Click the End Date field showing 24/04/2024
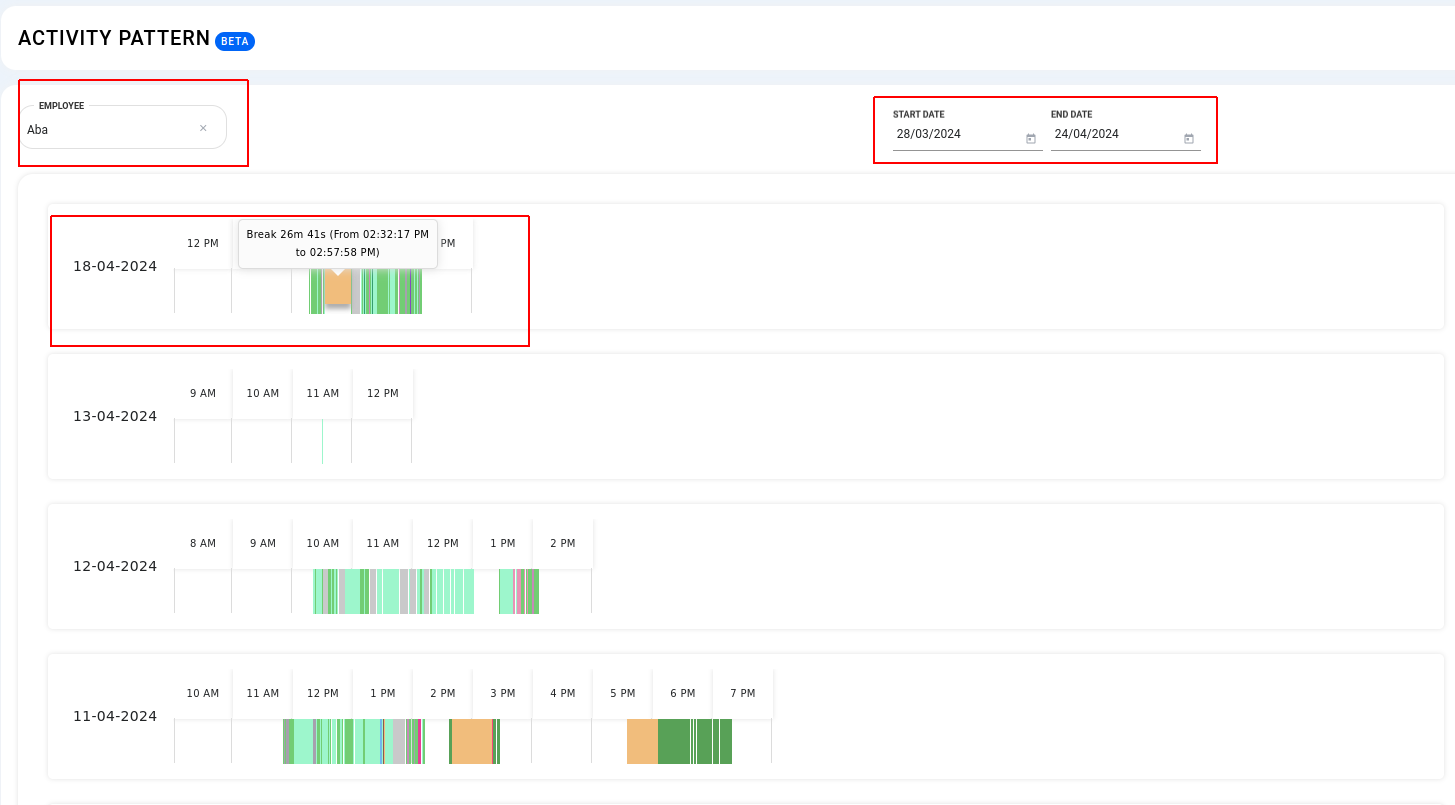The height and width of the screenshot is (805, 1455). click(x=1113, y=134)
